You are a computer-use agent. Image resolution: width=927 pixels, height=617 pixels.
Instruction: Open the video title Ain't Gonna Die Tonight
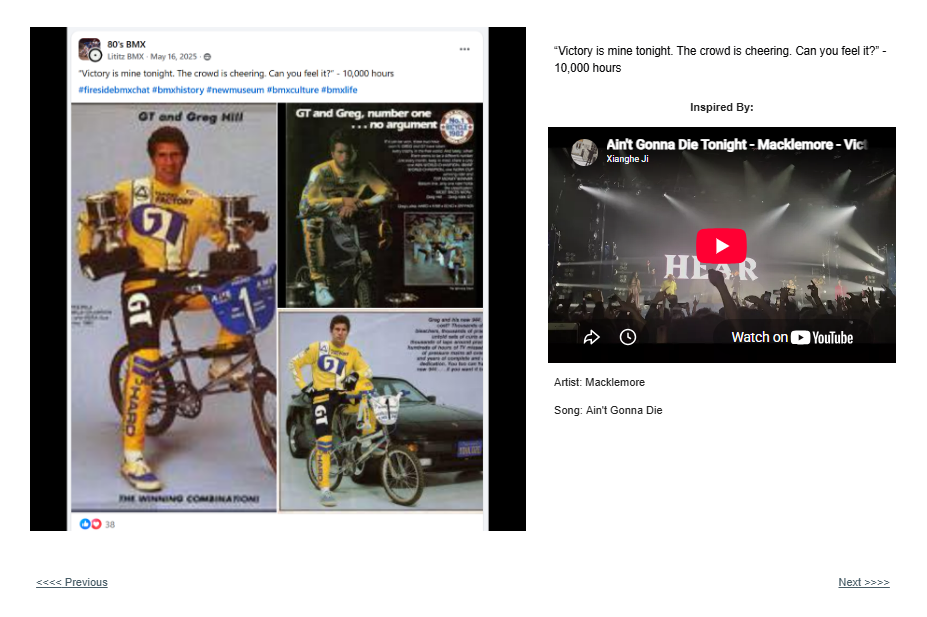[x=736, y=144]
